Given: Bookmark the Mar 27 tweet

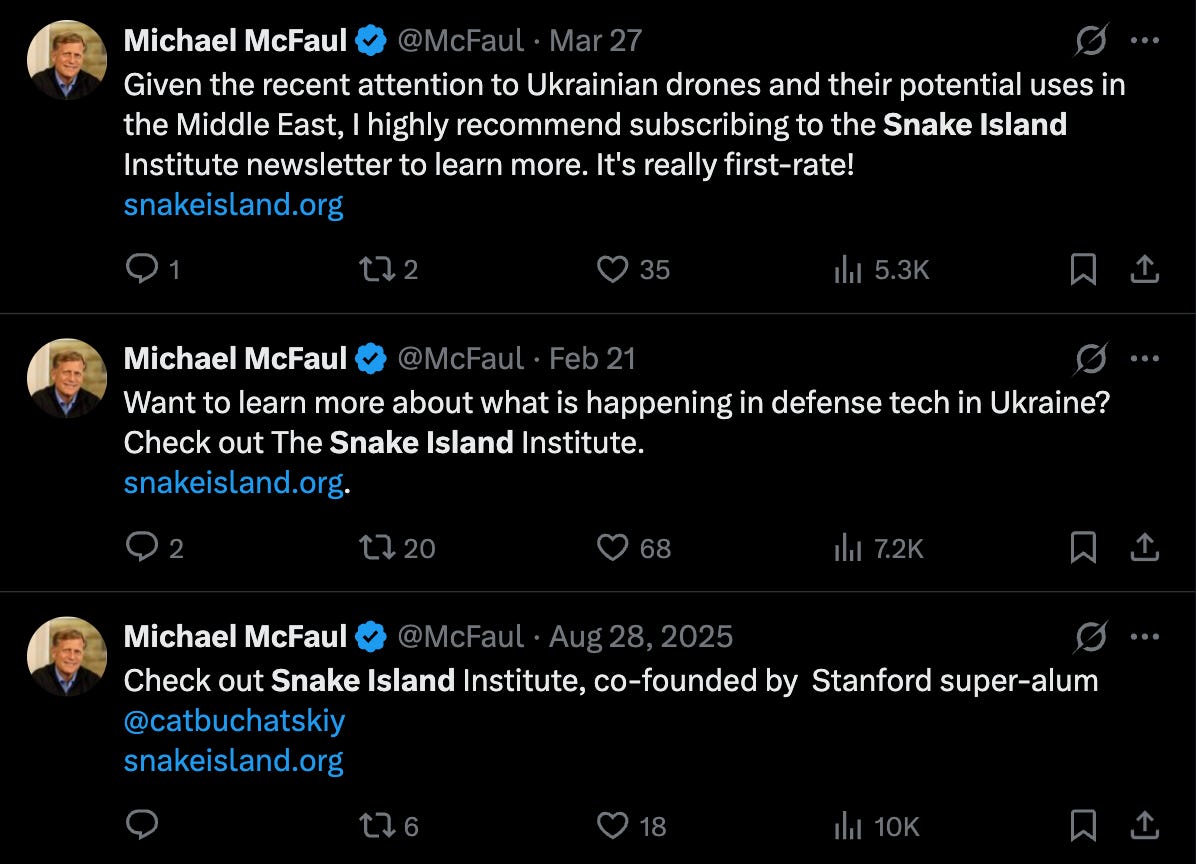Looking at the screenshot, I should 1083,269.
